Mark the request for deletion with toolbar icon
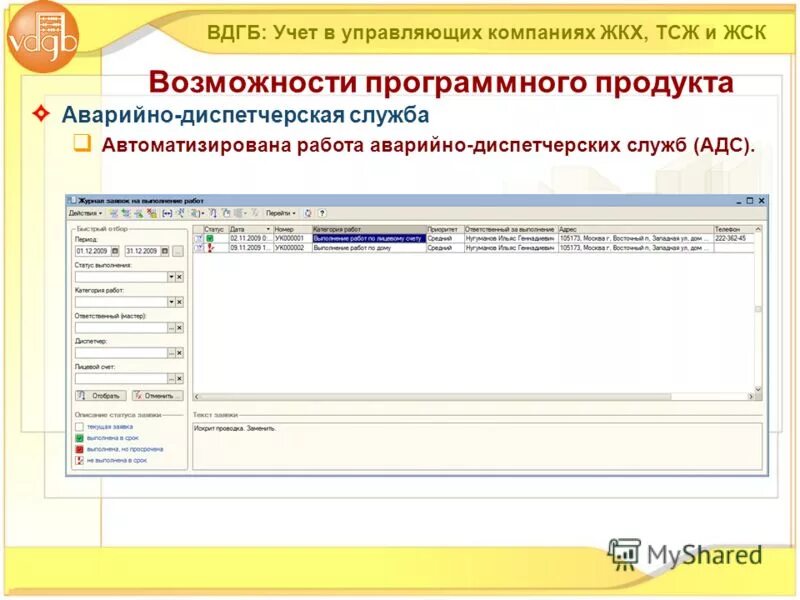The image size is (800, 600). pyautogui.click(x=152, y=212)
